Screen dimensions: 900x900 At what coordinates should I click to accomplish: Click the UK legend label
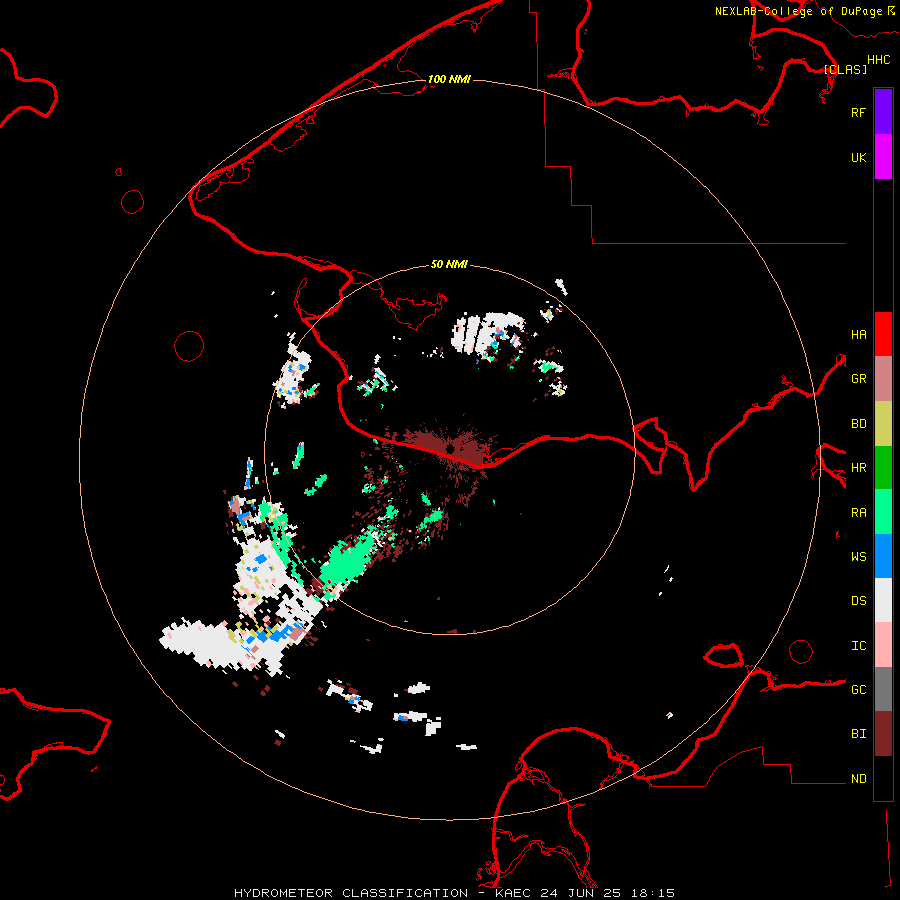pyautogui.click(x=858, y=157)
